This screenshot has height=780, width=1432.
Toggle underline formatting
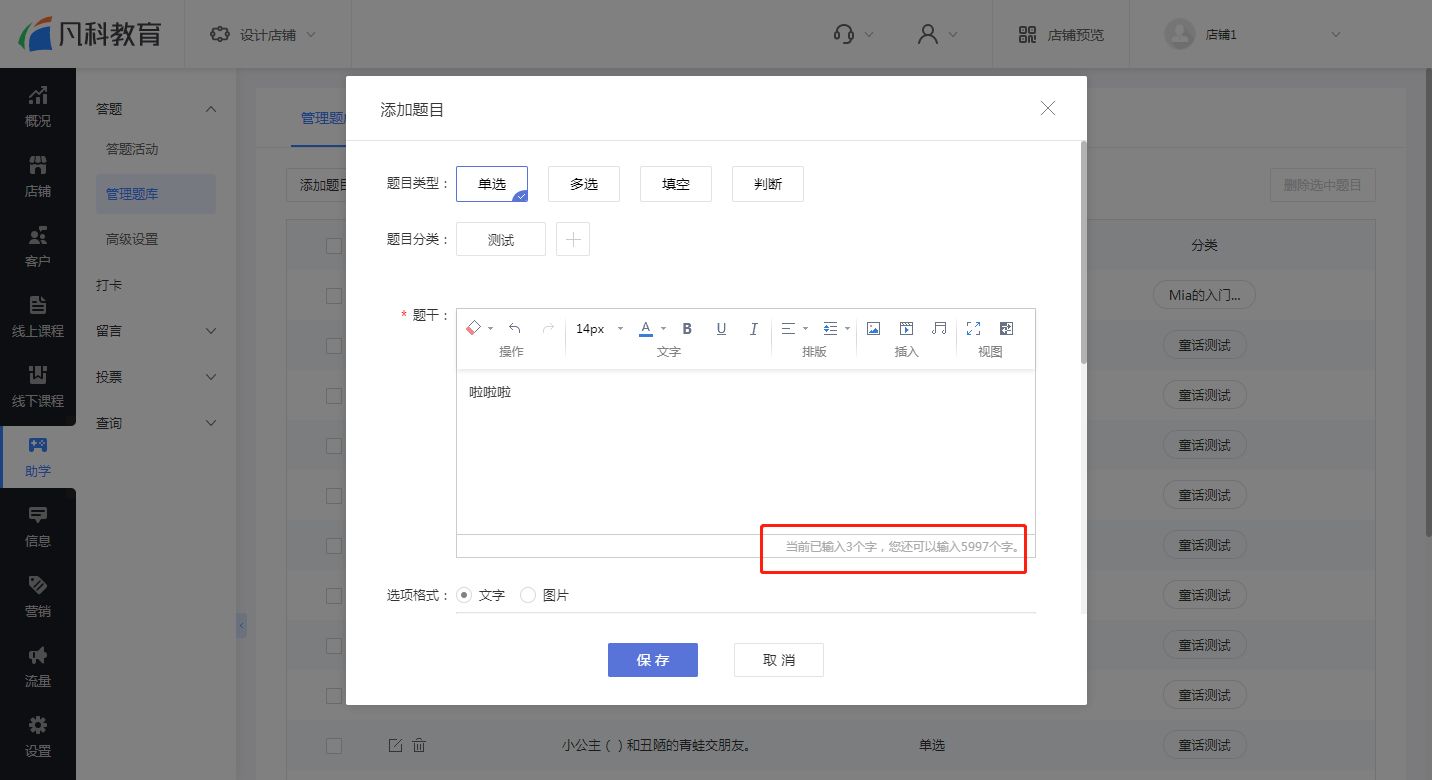point(721,328)
